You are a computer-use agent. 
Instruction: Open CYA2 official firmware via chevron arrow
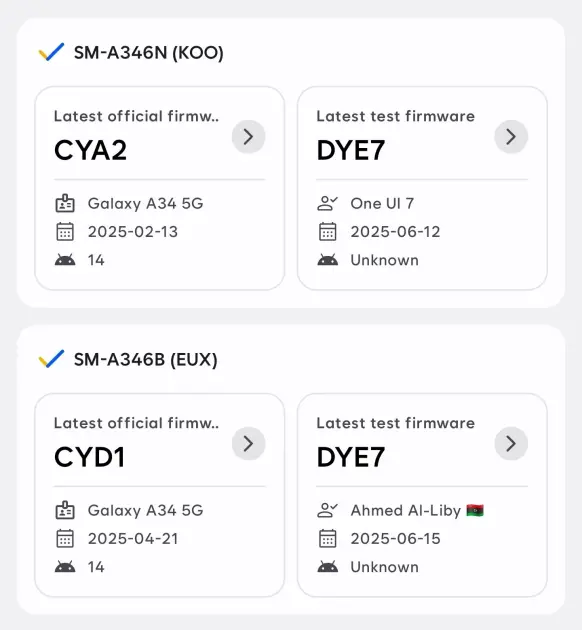point(249,137)
